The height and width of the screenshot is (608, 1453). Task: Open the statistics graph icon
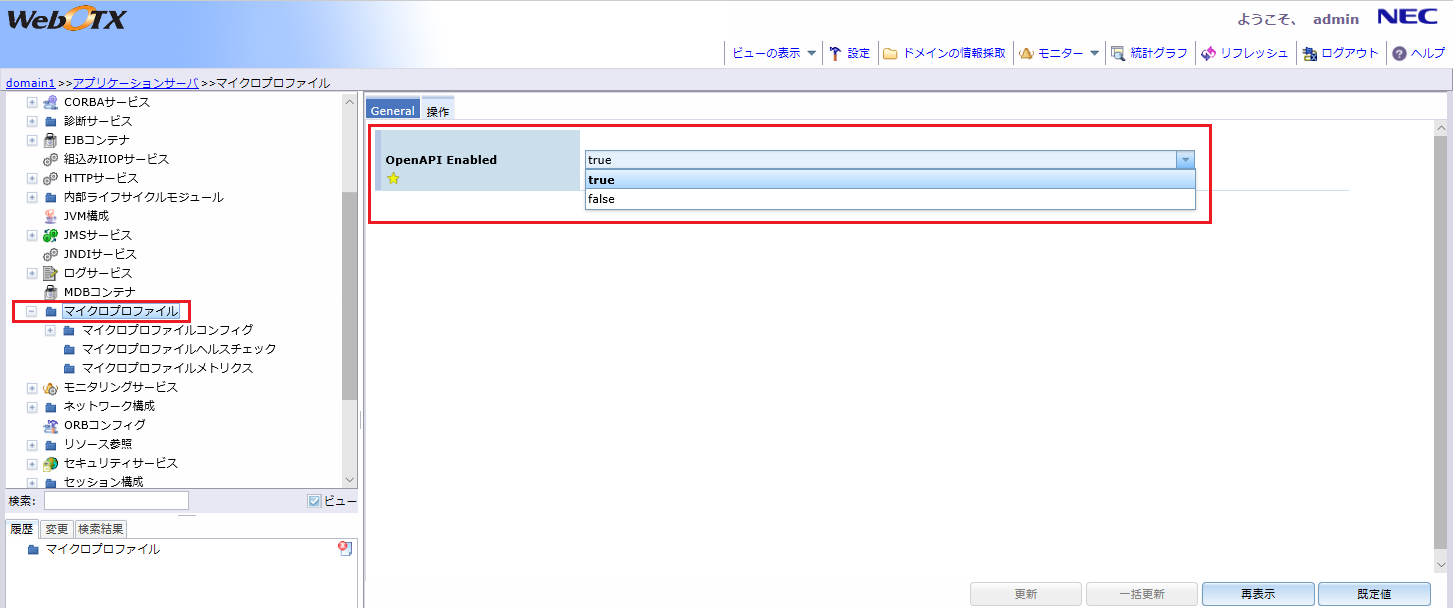(1118, 53)
